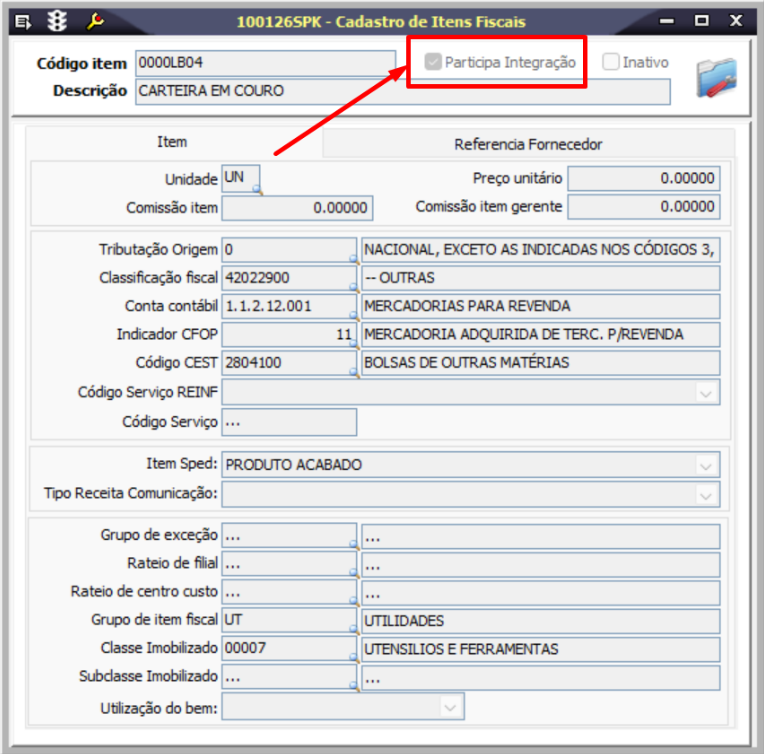This screenshot has width=764, height=754.
Task: Click the Código CEST field 2804100
Action: [x=289, y=363]
